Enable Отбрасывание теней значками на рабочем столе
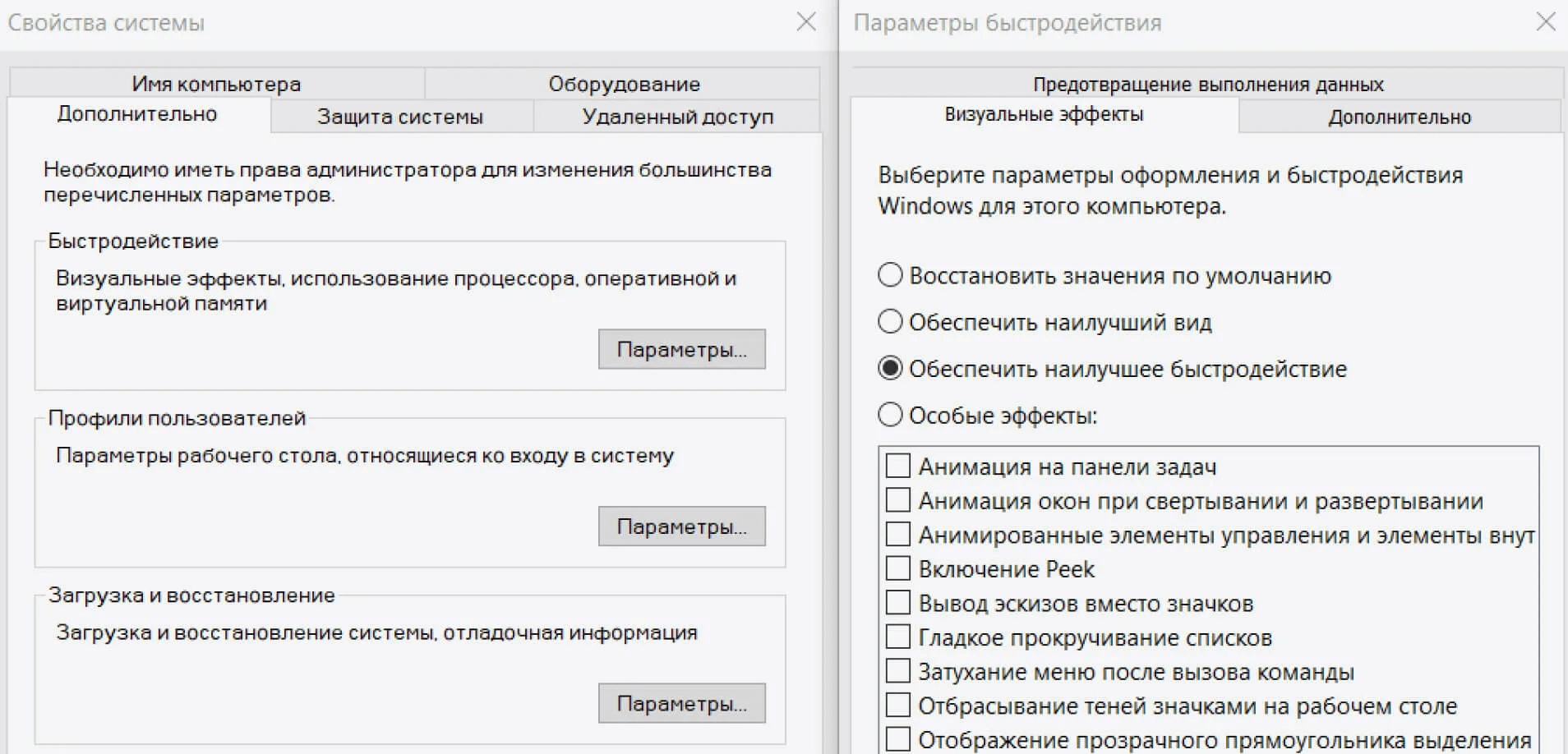 (x=898, y=706)
